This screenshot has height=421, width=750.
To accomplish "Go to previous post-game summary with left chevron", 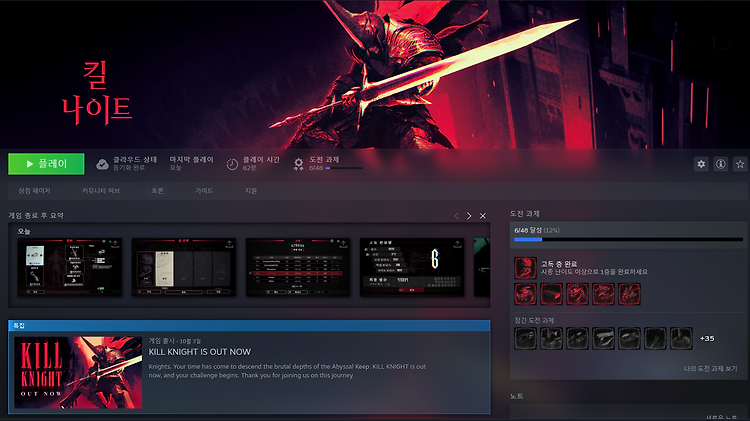I will (456, 216).
